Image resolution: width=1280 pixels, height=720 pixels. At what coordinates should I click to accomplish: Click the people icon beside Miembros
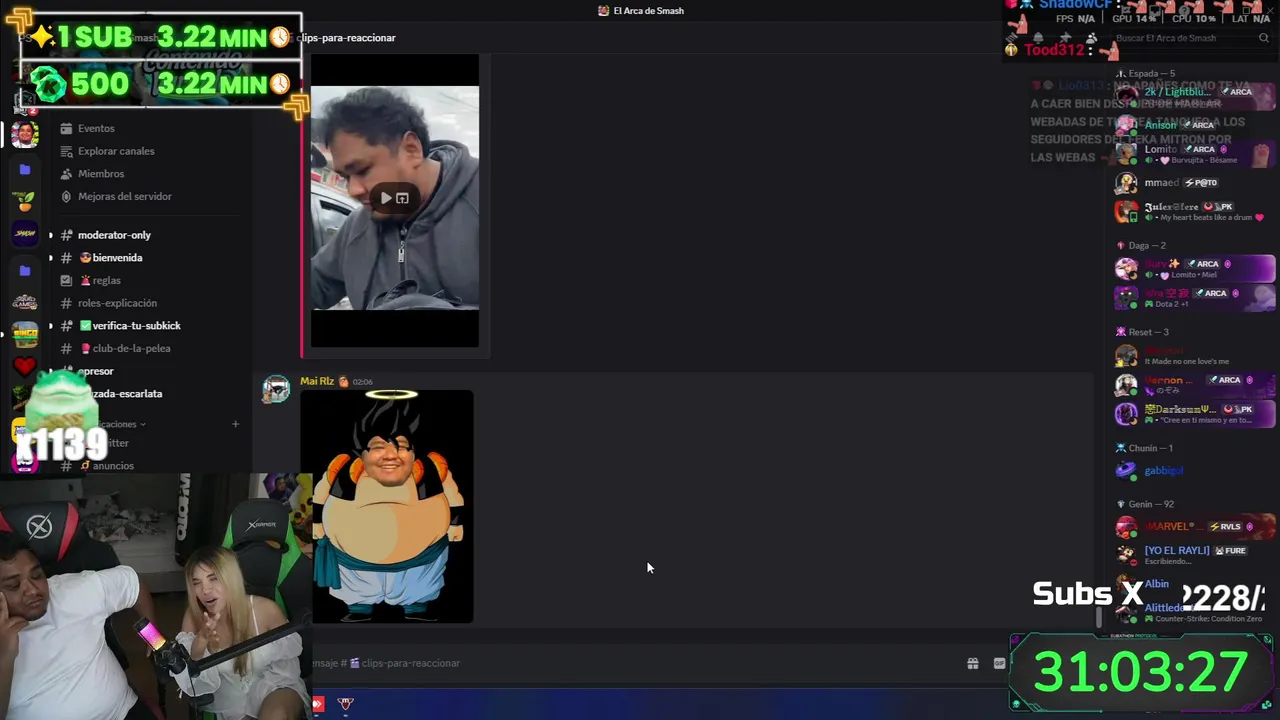[66, 174]
